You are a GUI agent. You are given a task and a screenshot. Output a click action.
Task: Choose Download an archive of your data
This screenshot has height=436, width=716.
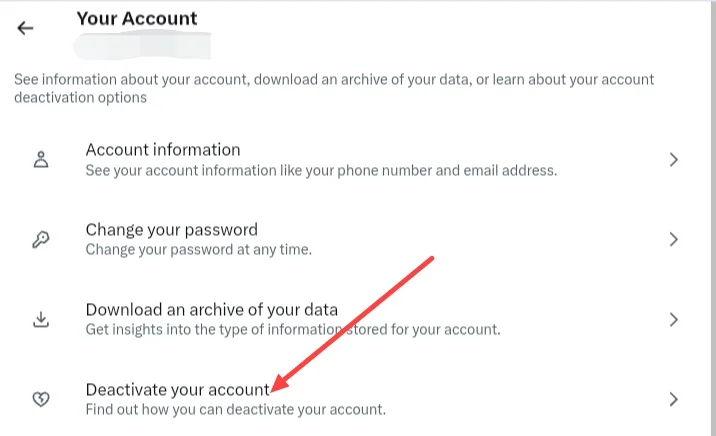click(211, 310)
